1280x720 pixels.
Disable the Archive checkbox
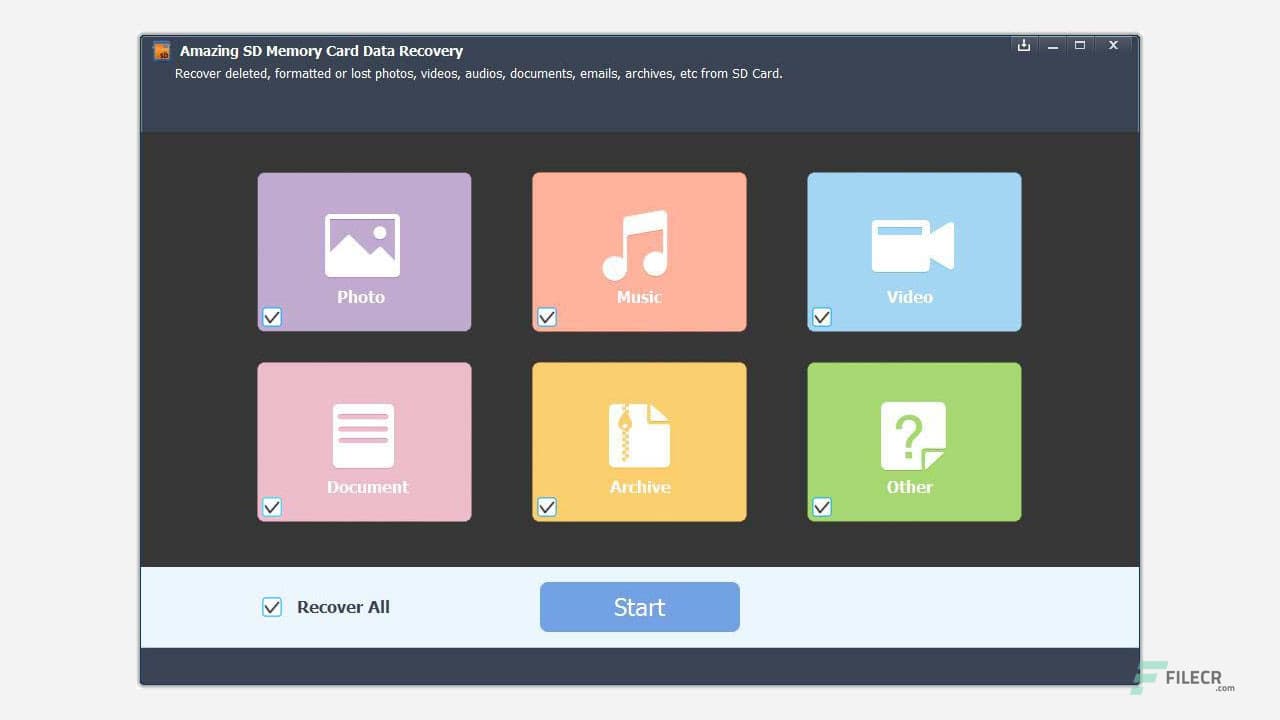coord(546,507)
